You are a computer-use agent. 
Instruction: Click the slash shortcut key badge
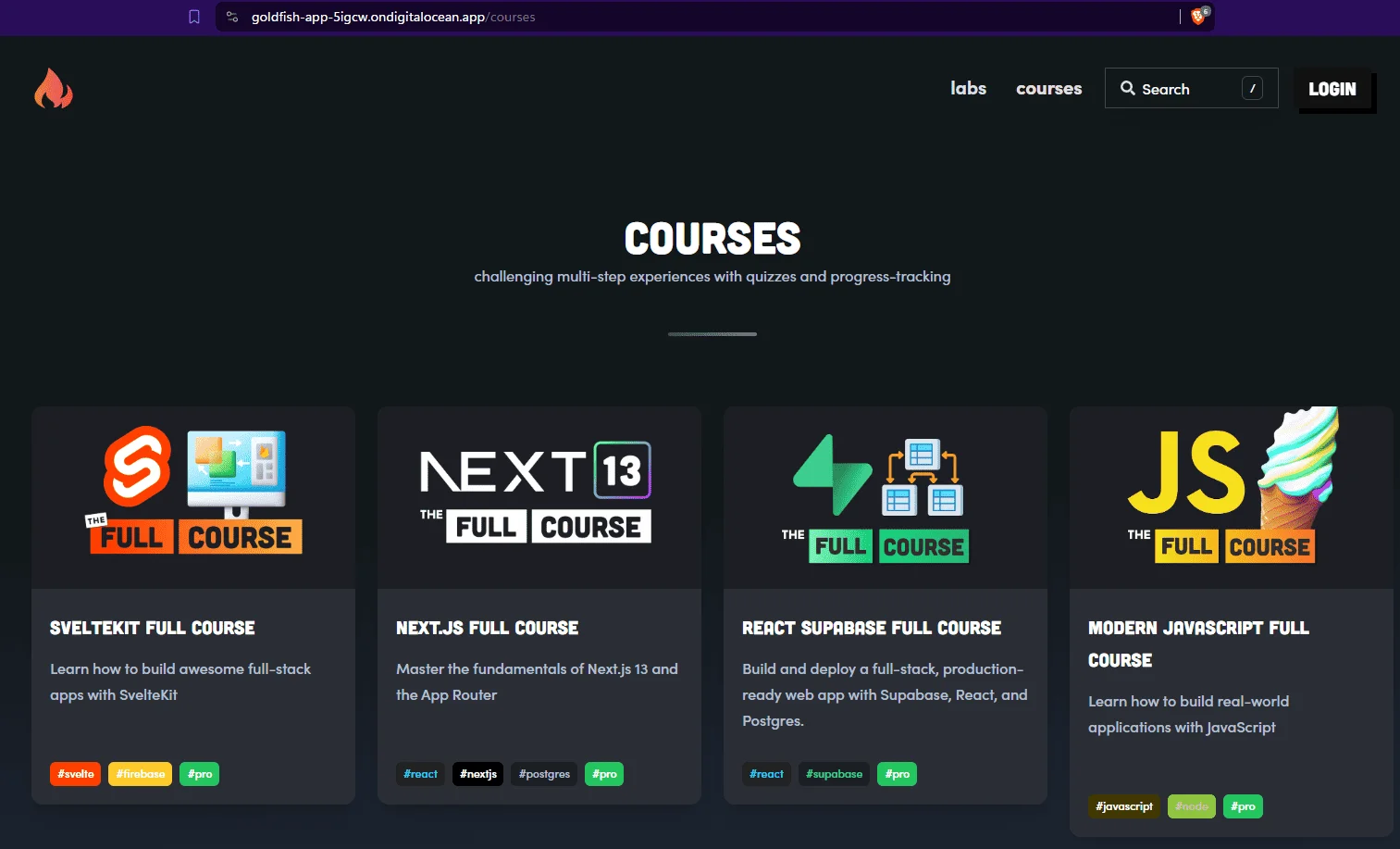[1252, 88]
